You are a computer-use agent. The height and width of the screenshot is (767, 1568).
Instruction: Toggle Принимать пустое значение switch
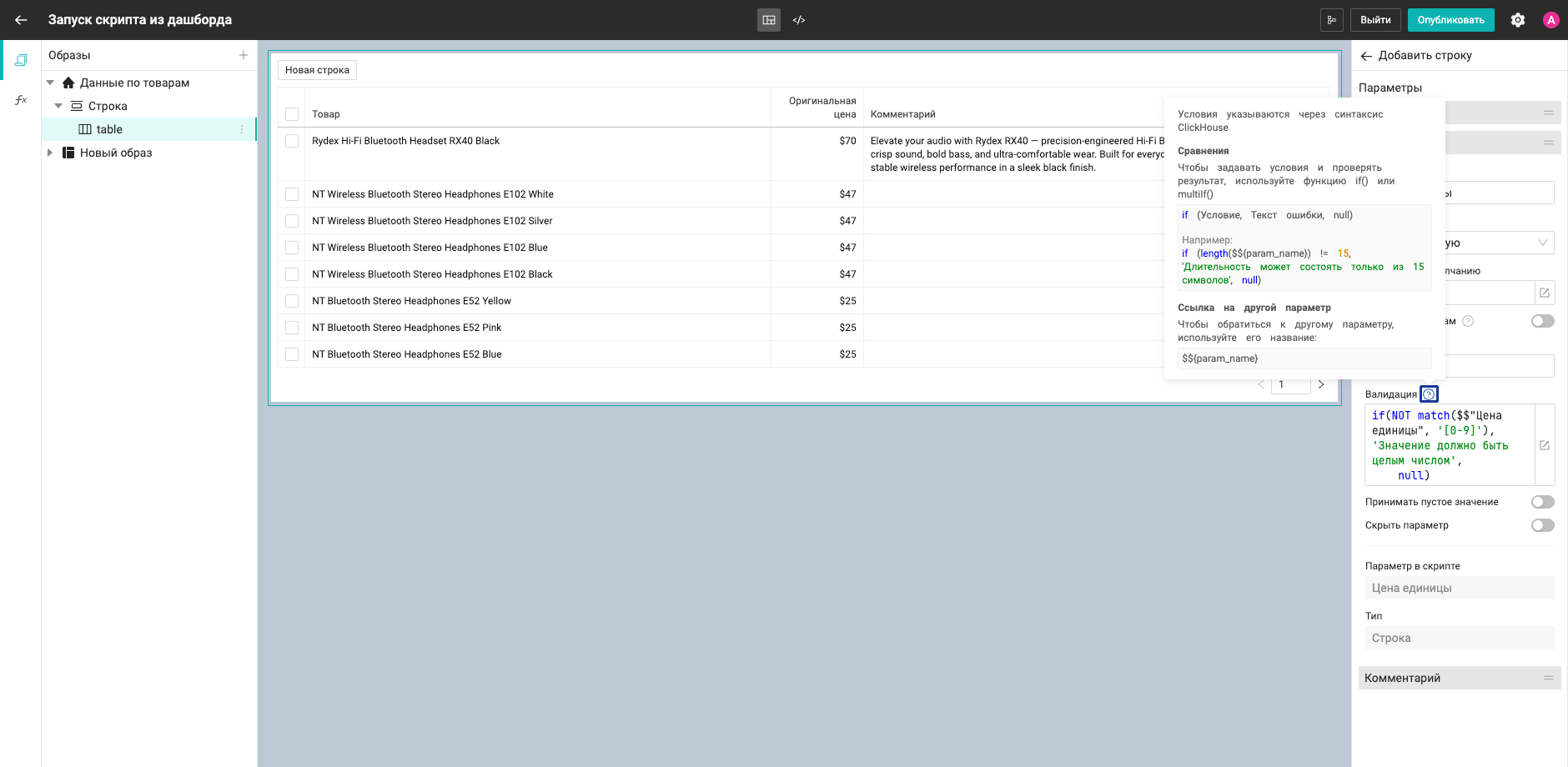pyautogui.click(x=1542, y=502)
